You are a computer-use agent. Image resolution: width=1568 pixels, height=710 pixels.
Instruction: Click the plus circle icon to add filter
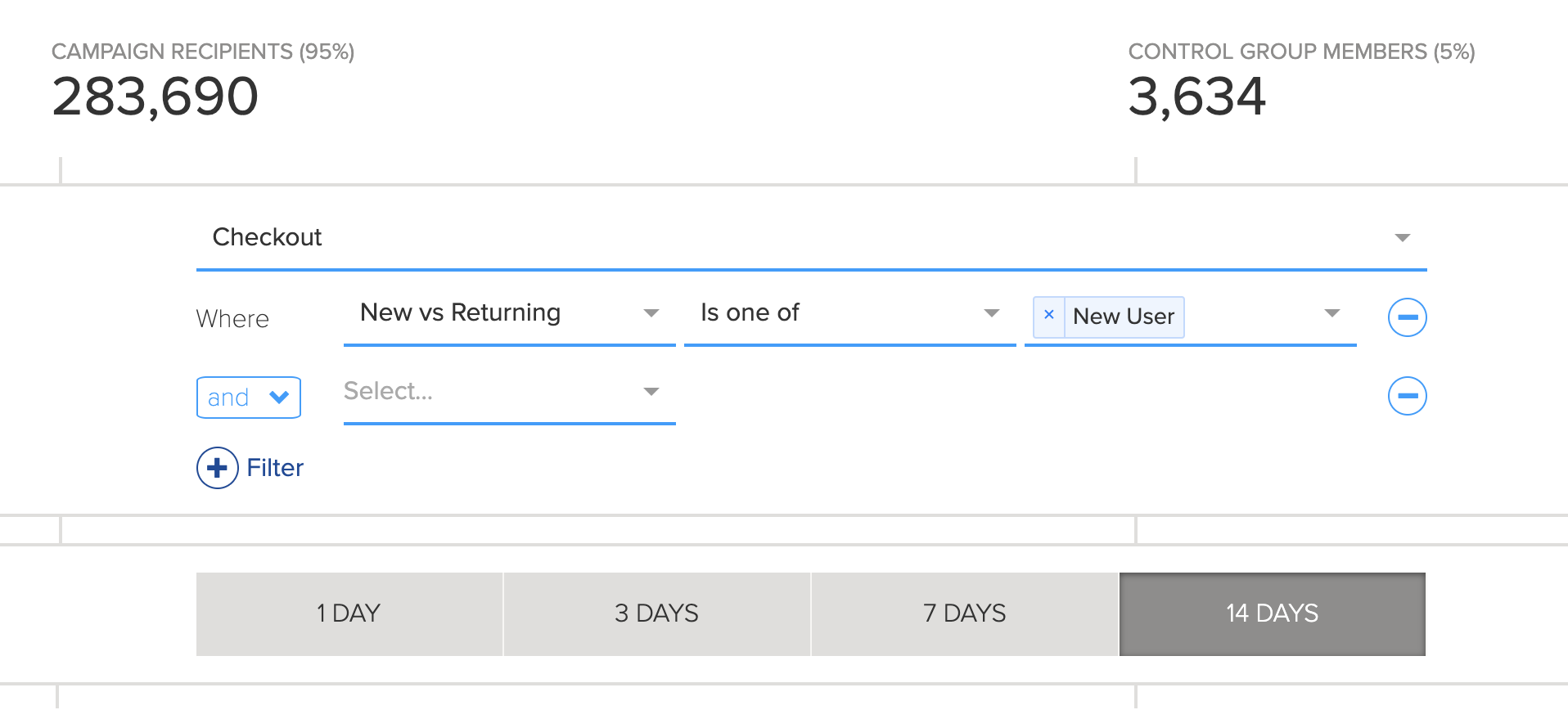tap(217, 468)
